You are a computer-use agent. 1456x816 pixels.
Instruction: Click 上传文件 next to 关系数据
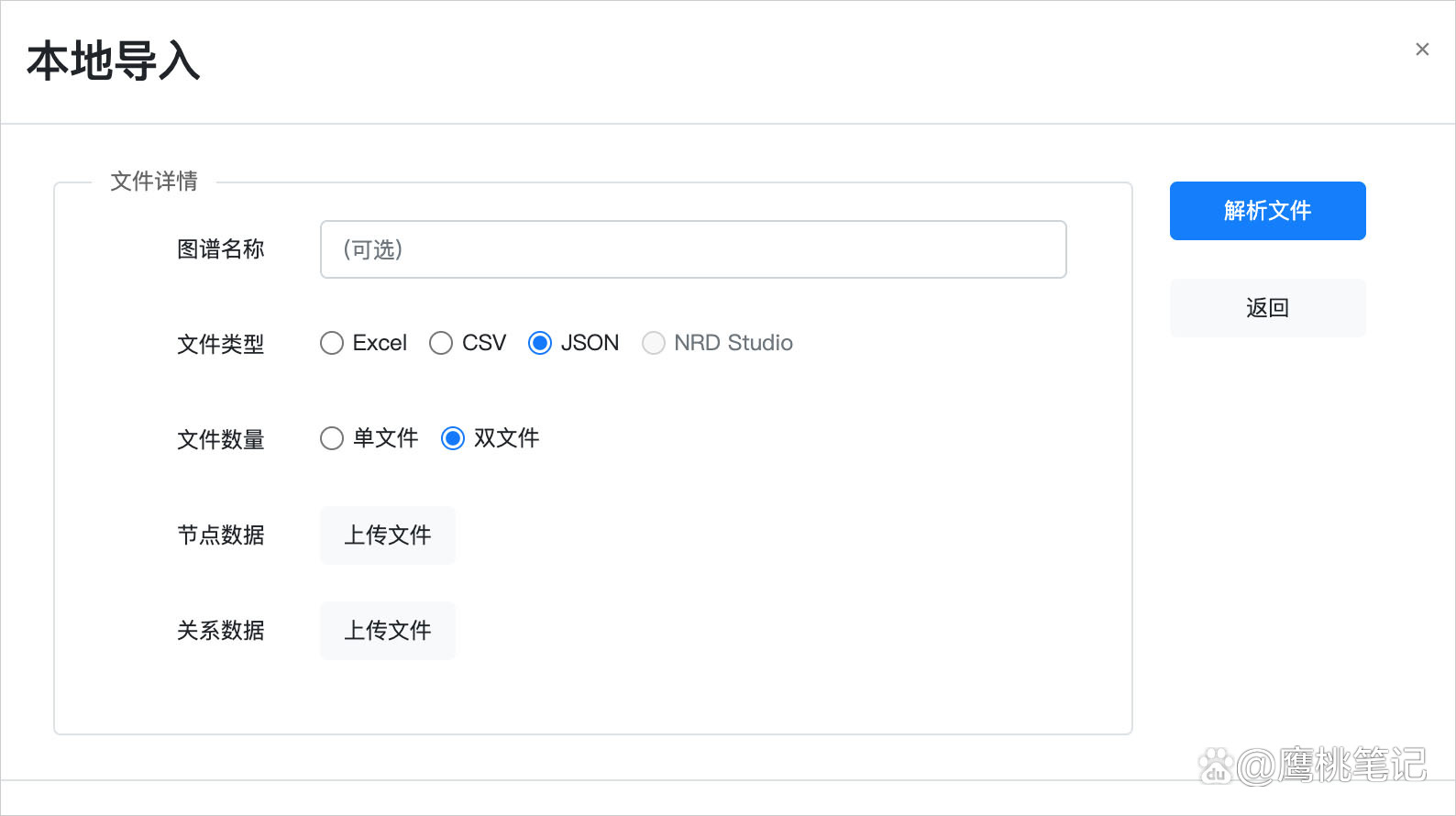pos(388,630)
